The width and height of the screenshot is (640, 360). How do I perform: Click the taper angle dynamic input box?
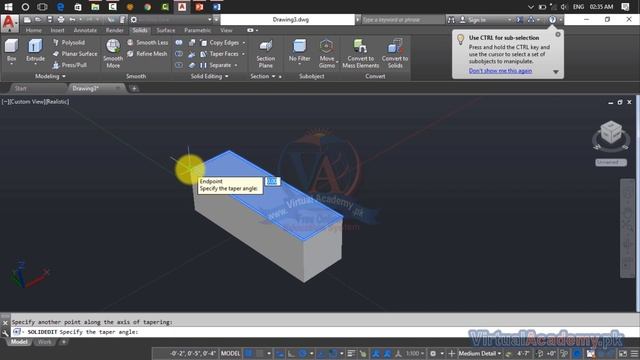coord(272,181)
